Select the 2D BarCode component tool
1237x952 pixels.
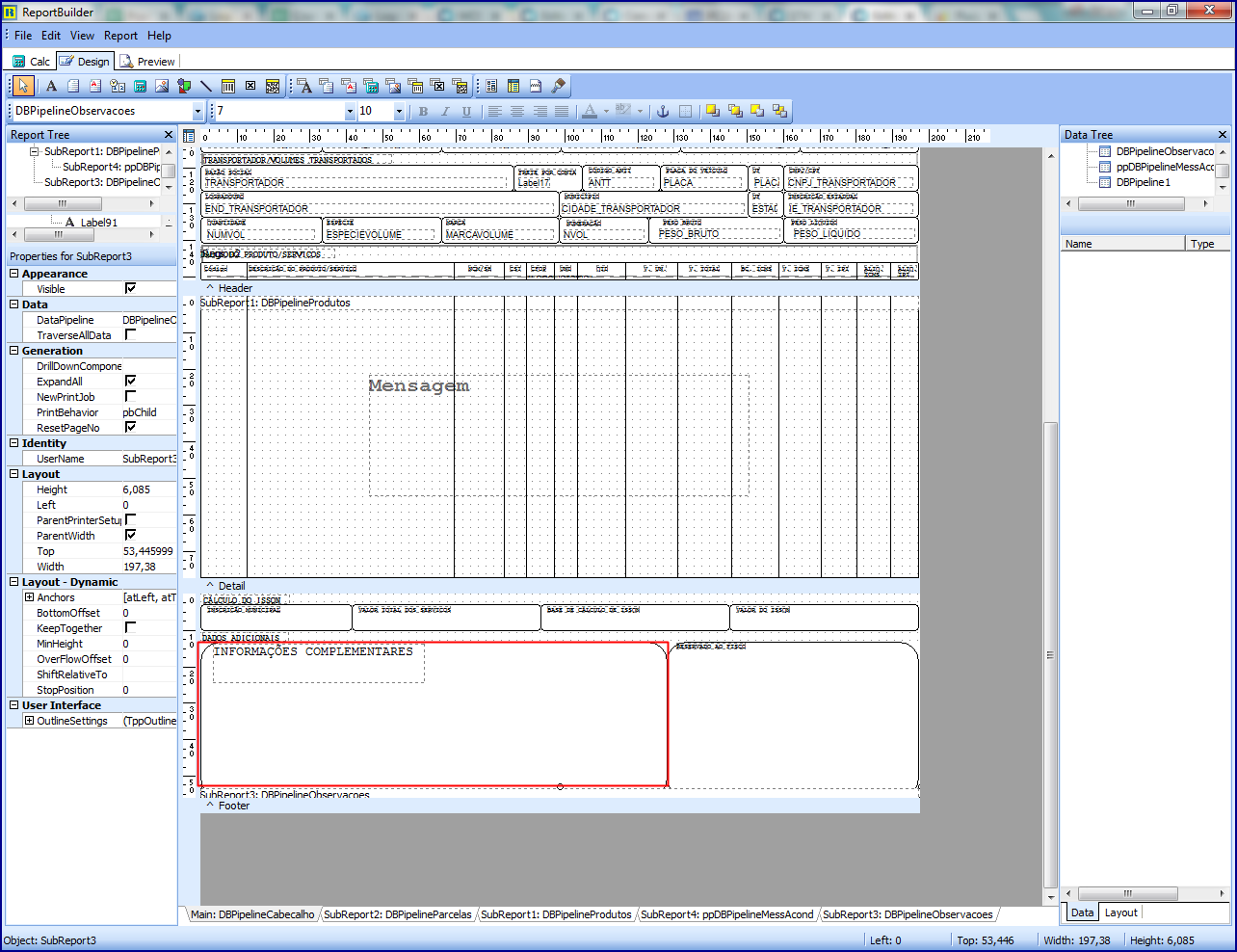click(273, 86)
